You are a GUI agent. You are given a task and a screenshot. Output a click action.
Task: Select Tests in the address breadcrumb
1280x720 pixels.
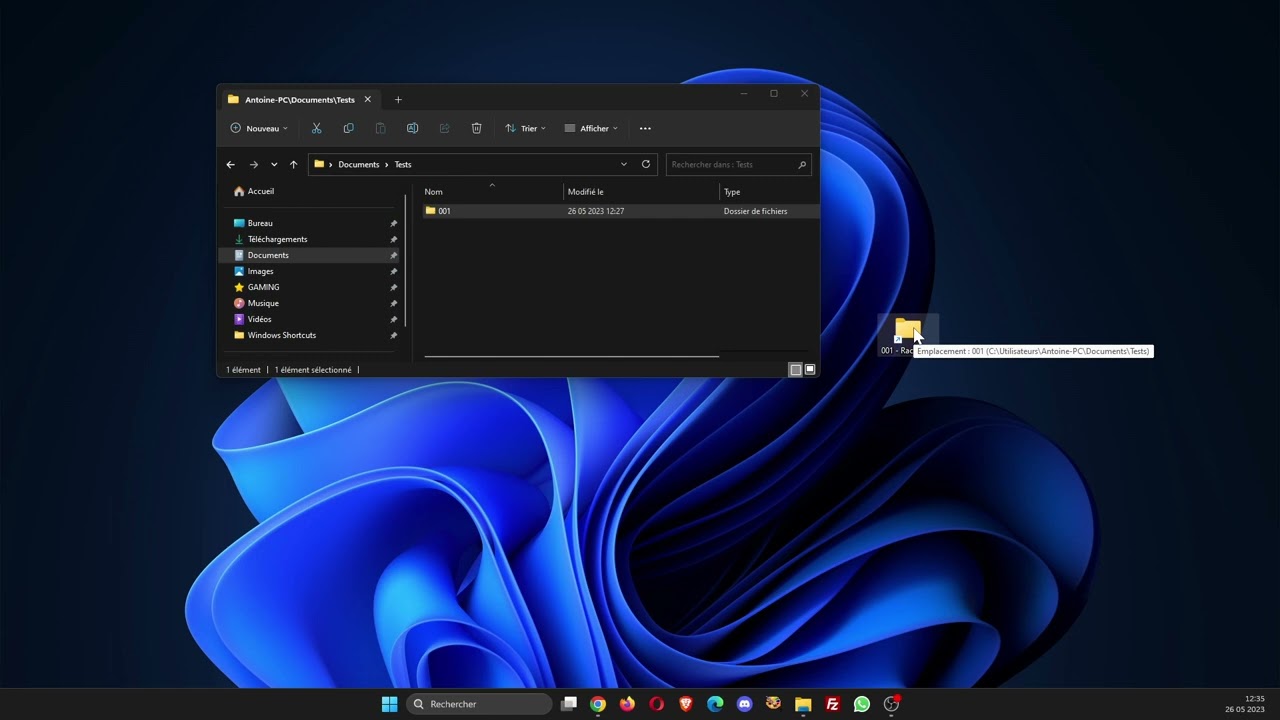pos(403,164)
